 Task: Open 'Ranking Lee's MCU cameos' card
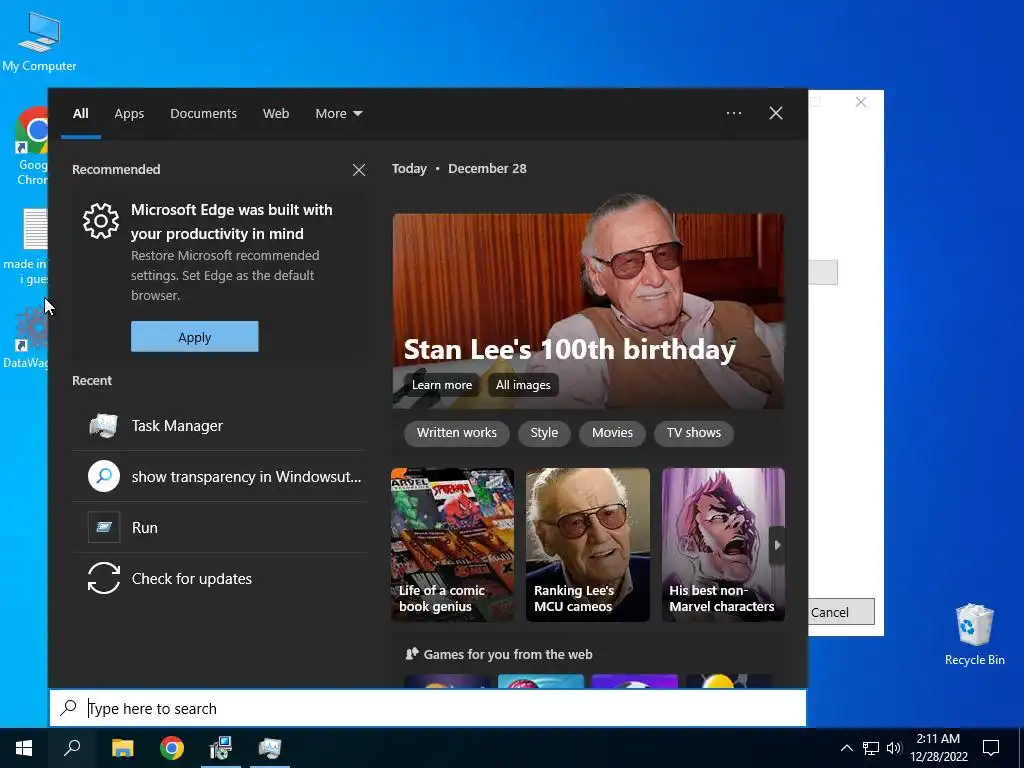(588, 545)
